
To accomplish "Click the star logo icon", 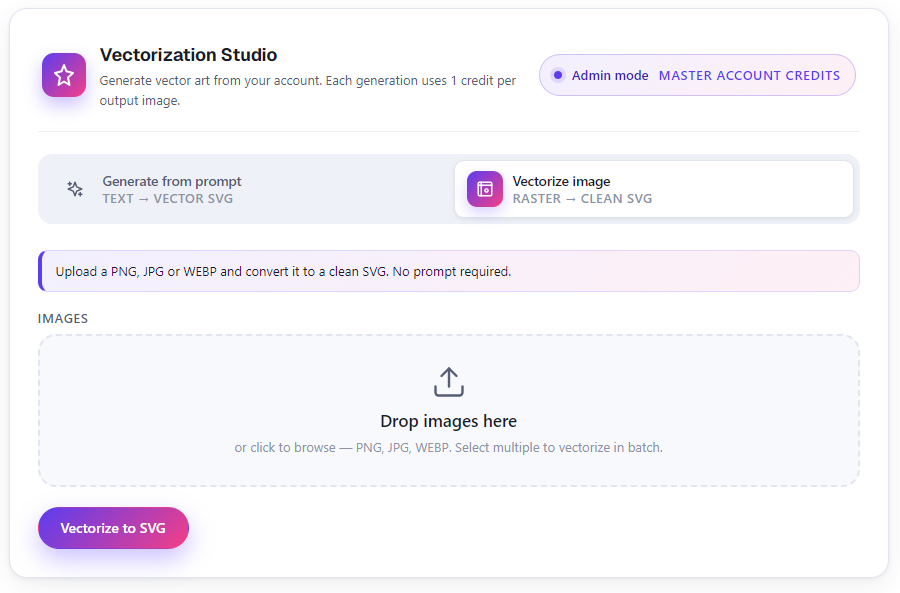I will pyautogui.click(x=64, y=75).
